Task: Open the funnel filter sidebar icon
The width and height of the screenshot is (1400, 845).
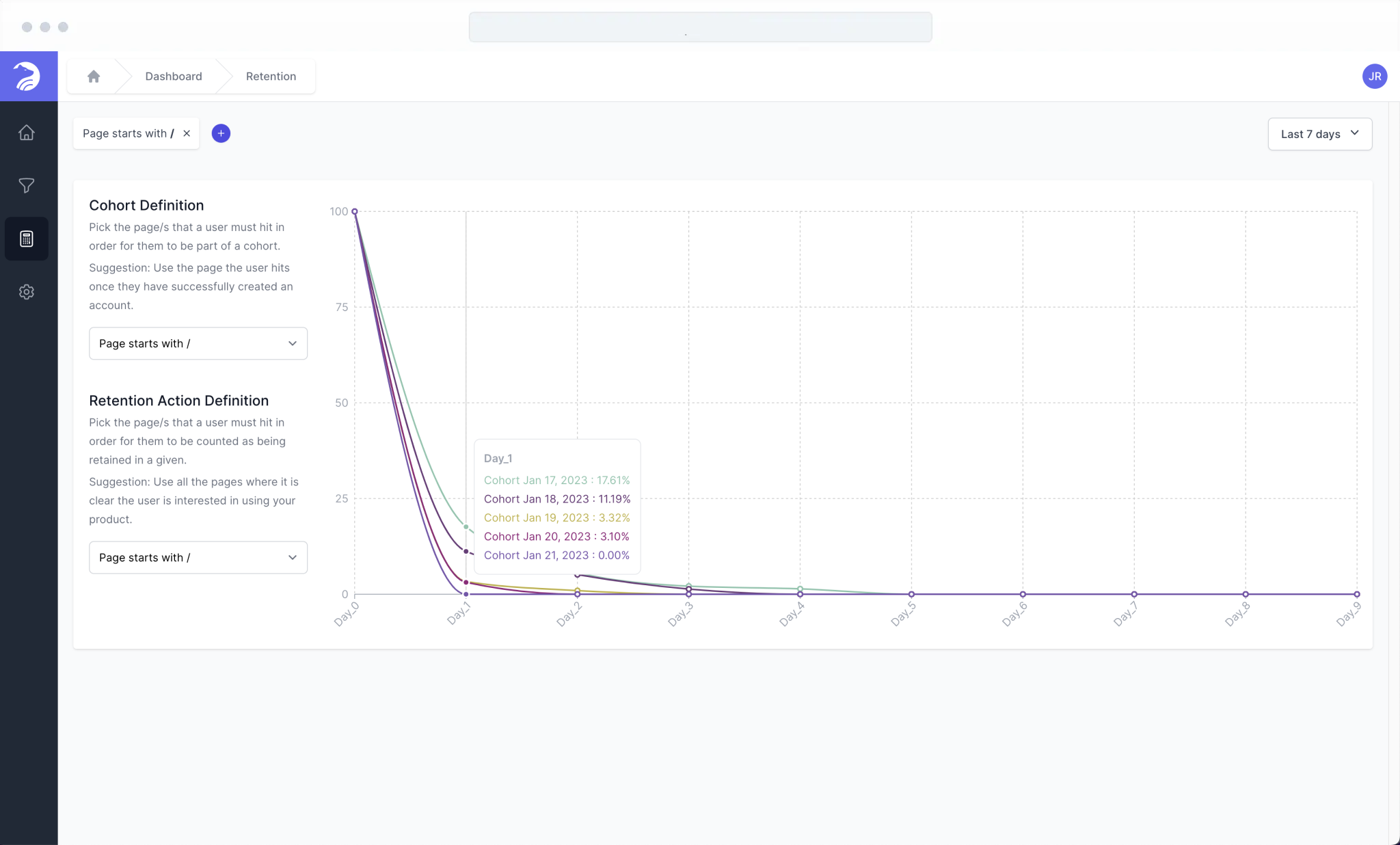Action: (27, 185)
